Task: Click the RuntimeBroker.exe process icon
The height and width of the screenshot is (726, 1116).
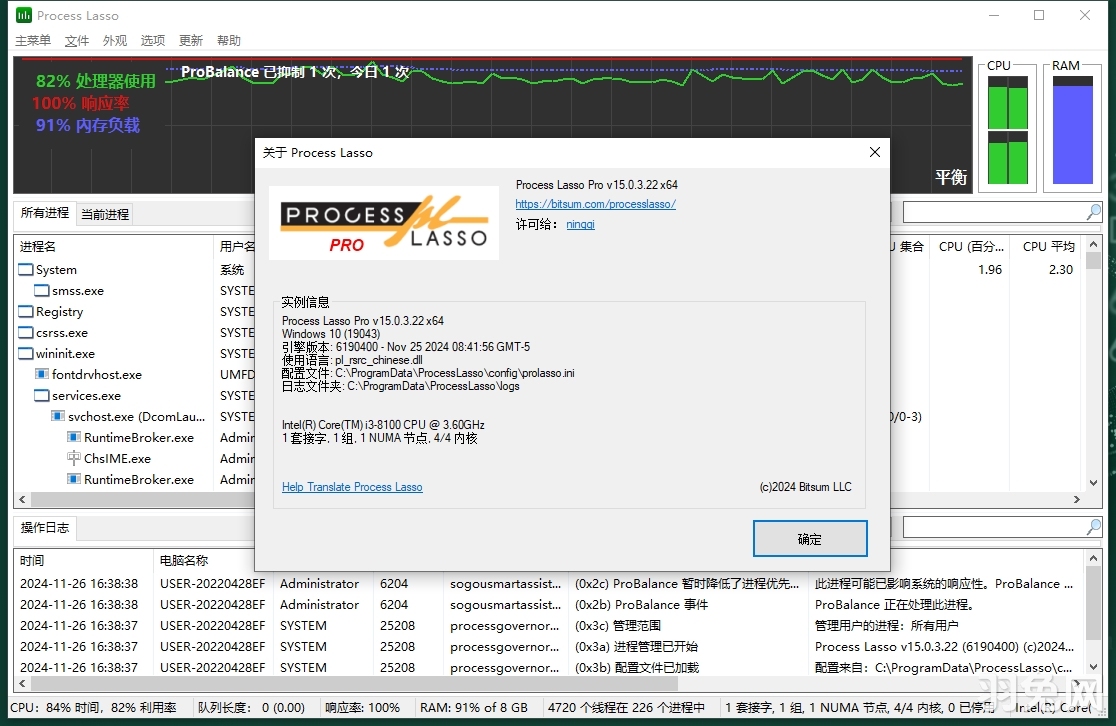Action: (73, 437)
